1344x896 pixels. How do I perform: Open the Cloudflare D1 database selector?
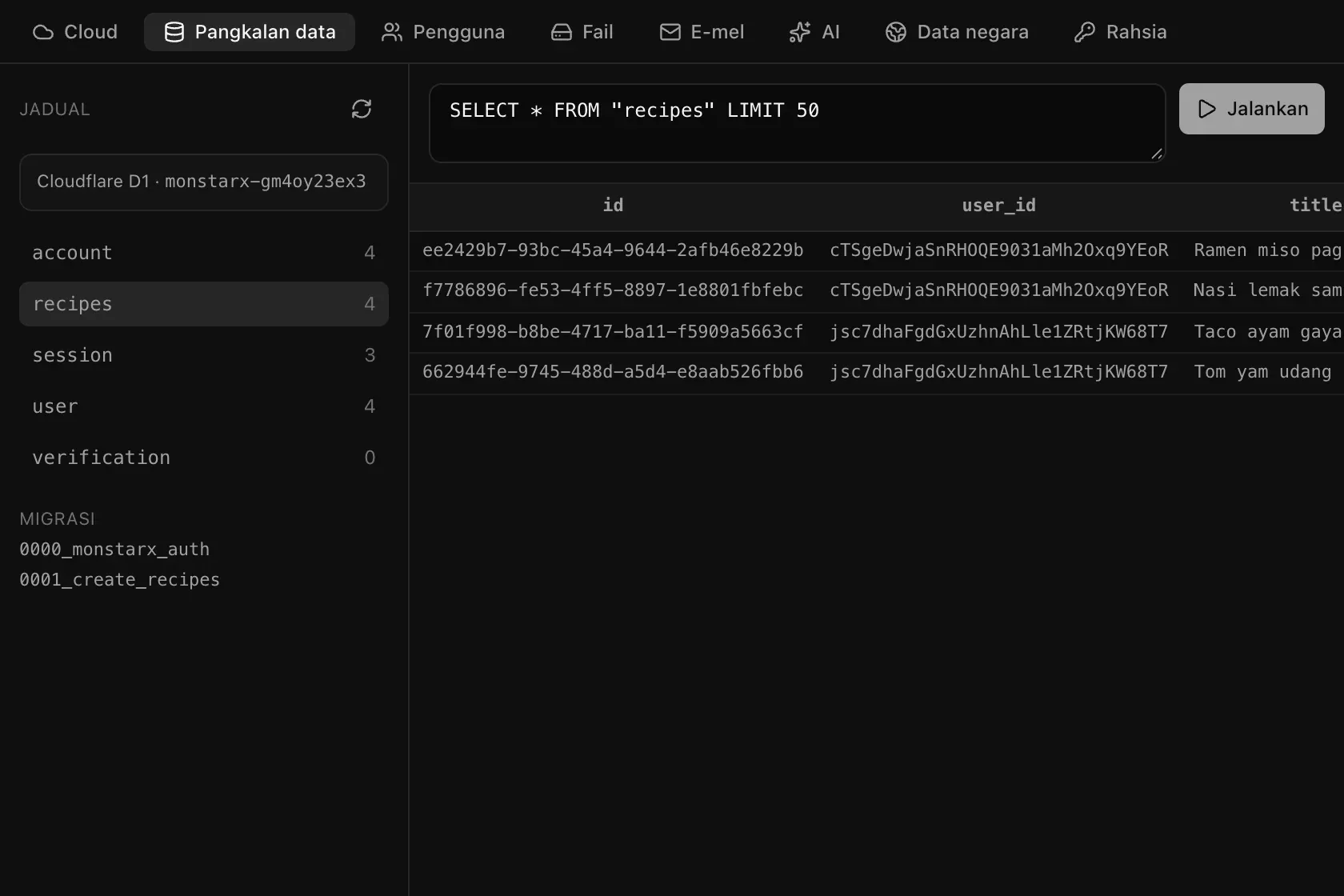[204, 182]
